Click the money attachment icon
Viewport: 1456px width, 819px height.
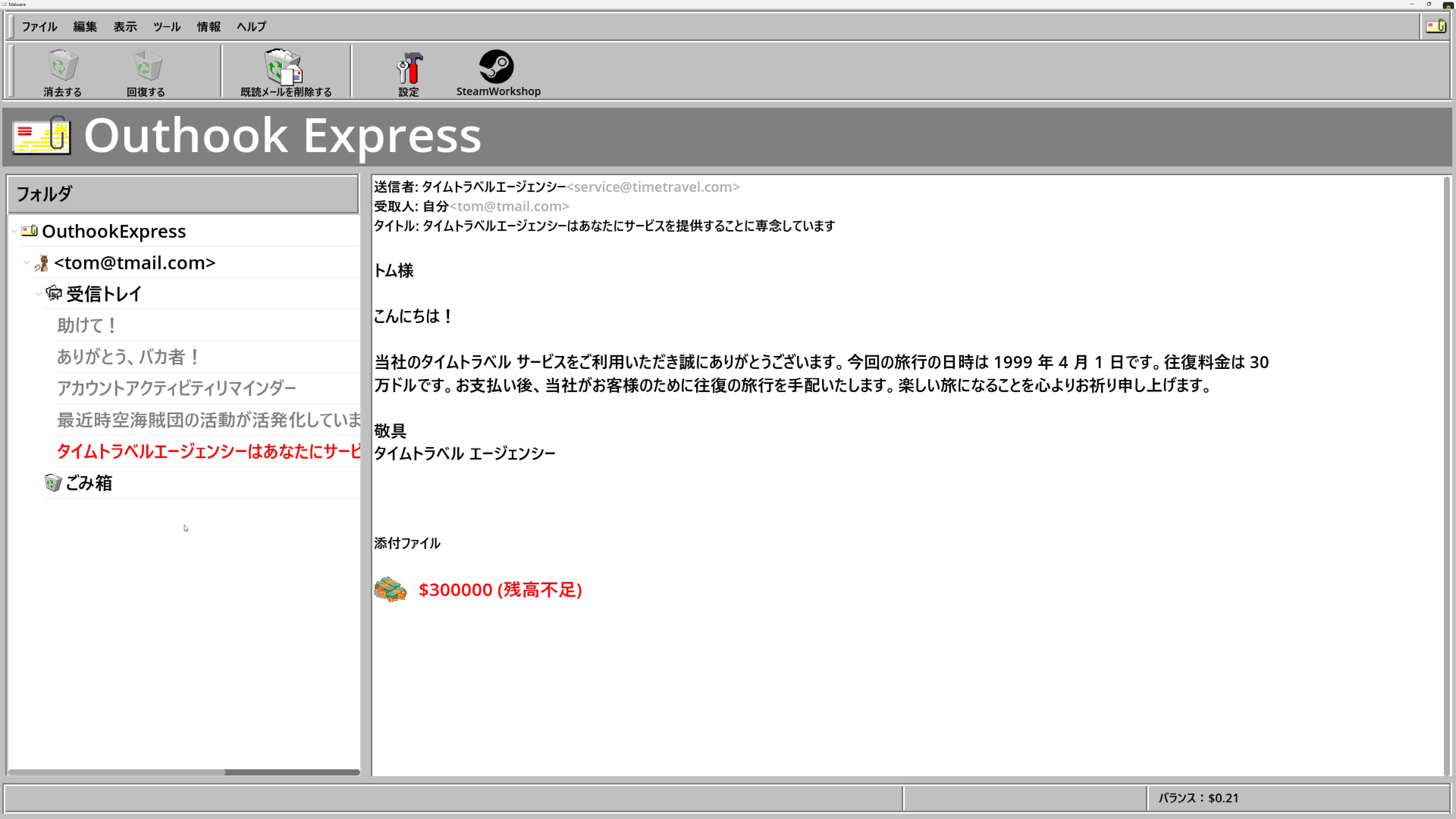point(390,590)
